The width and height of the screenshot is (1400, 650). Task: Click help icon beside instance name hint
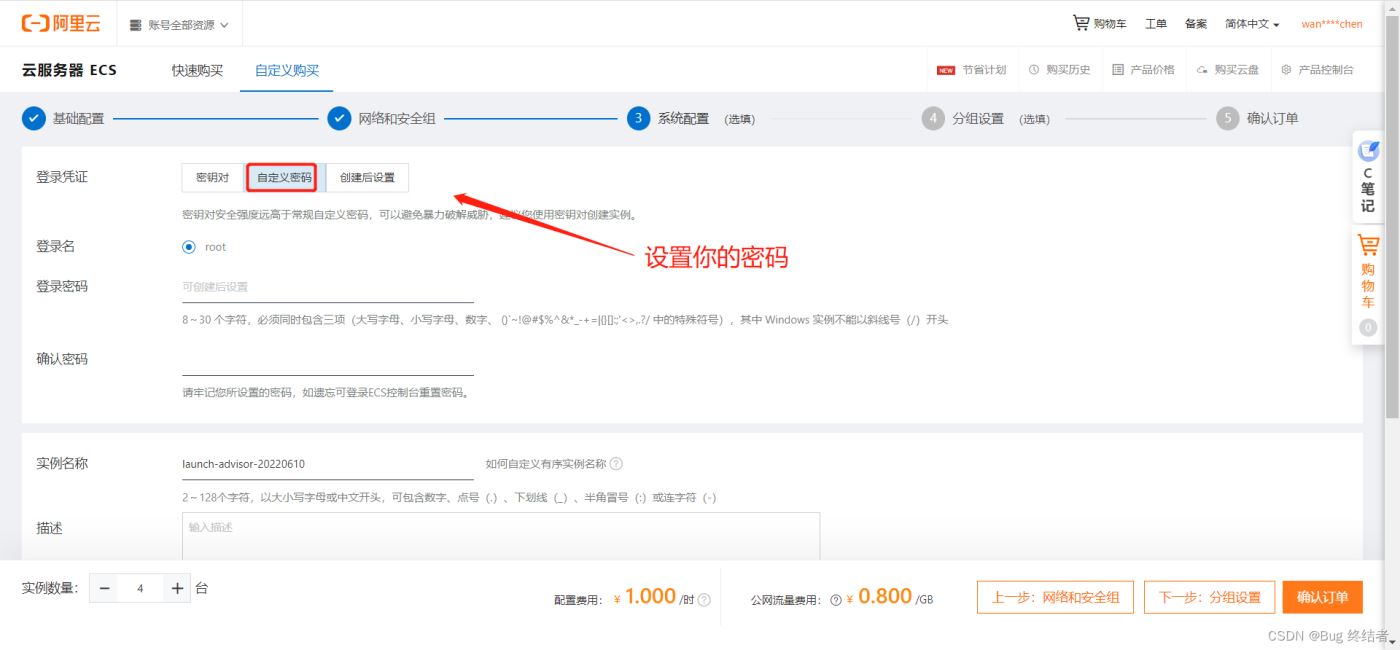click(616, 464)
